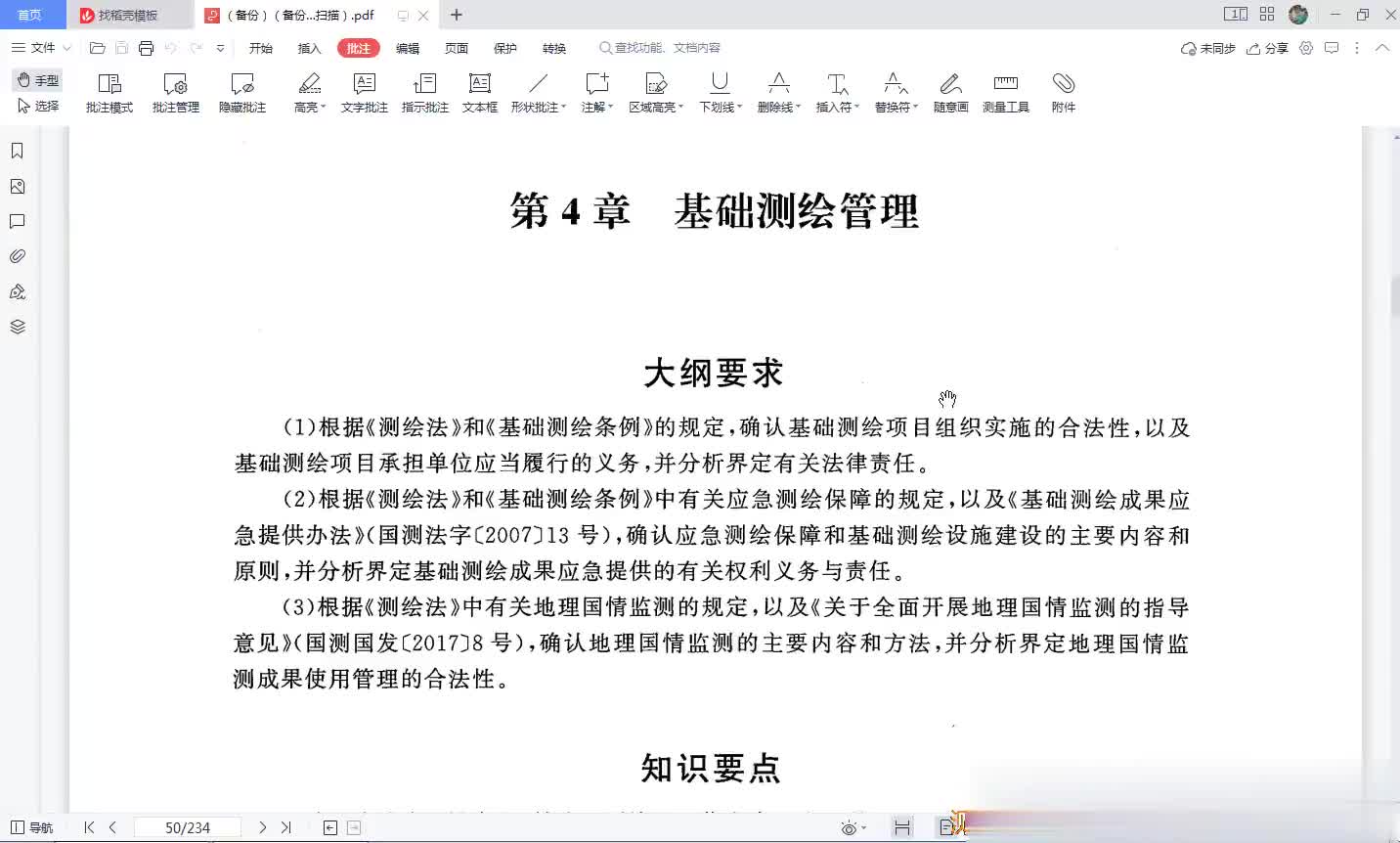Click the print icon in quick toolbar
The width and height of the screenshot is (1400, 843).
pos(146,48)
